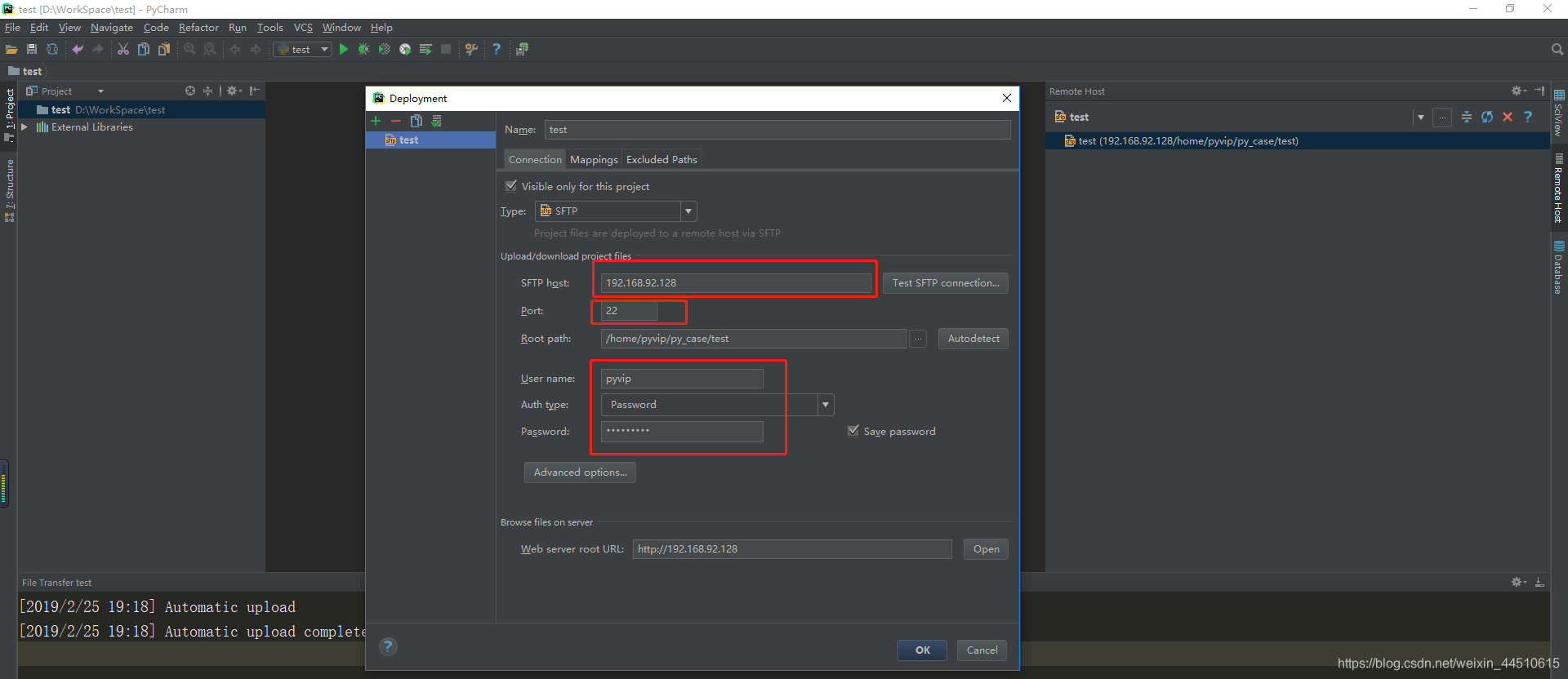The width and height of the screenshot is (1568, 679).
Task: Switch to the Mappings tab
Action: (594, 160)
